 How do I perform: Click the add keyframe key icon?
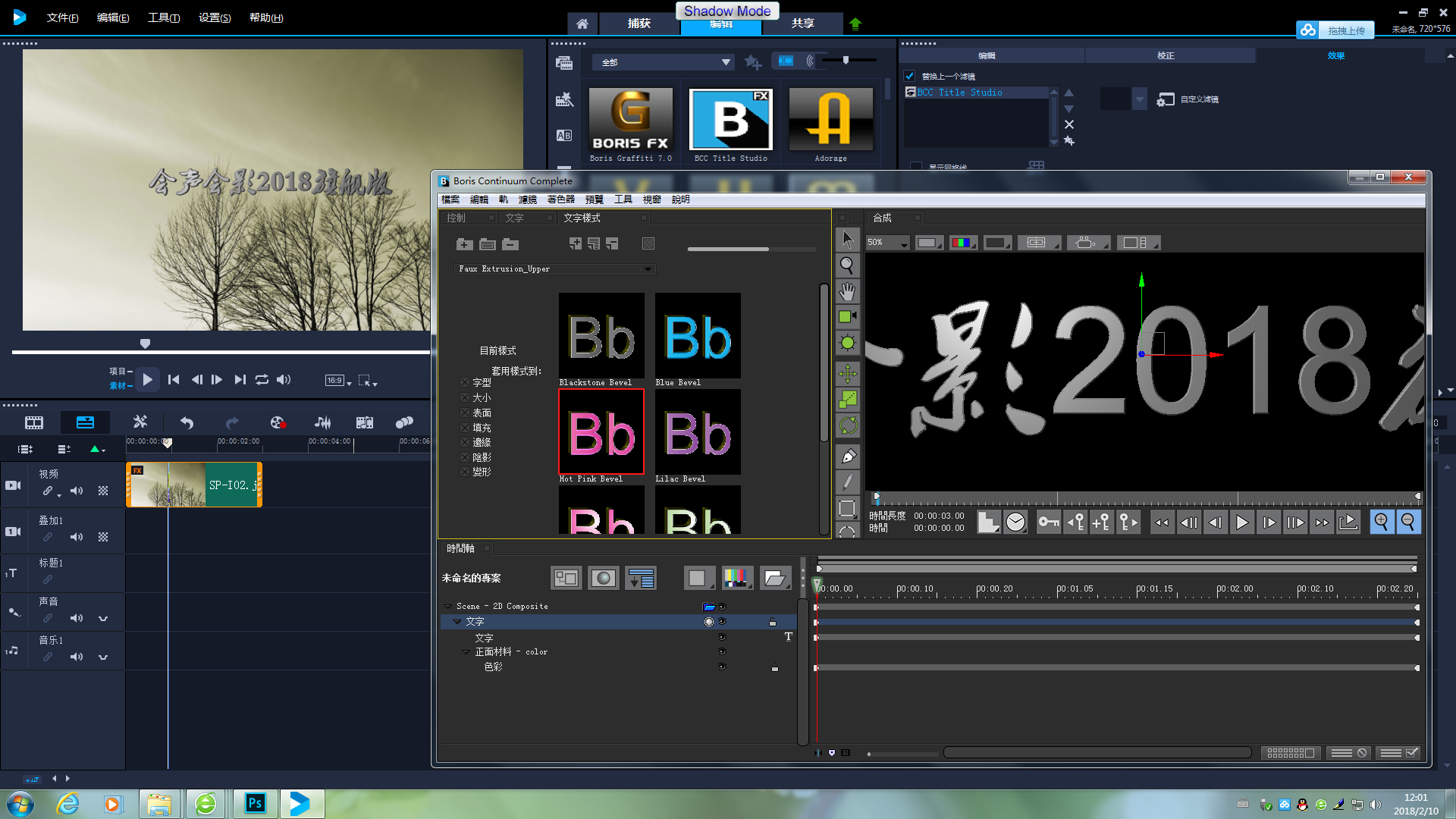1102,522
